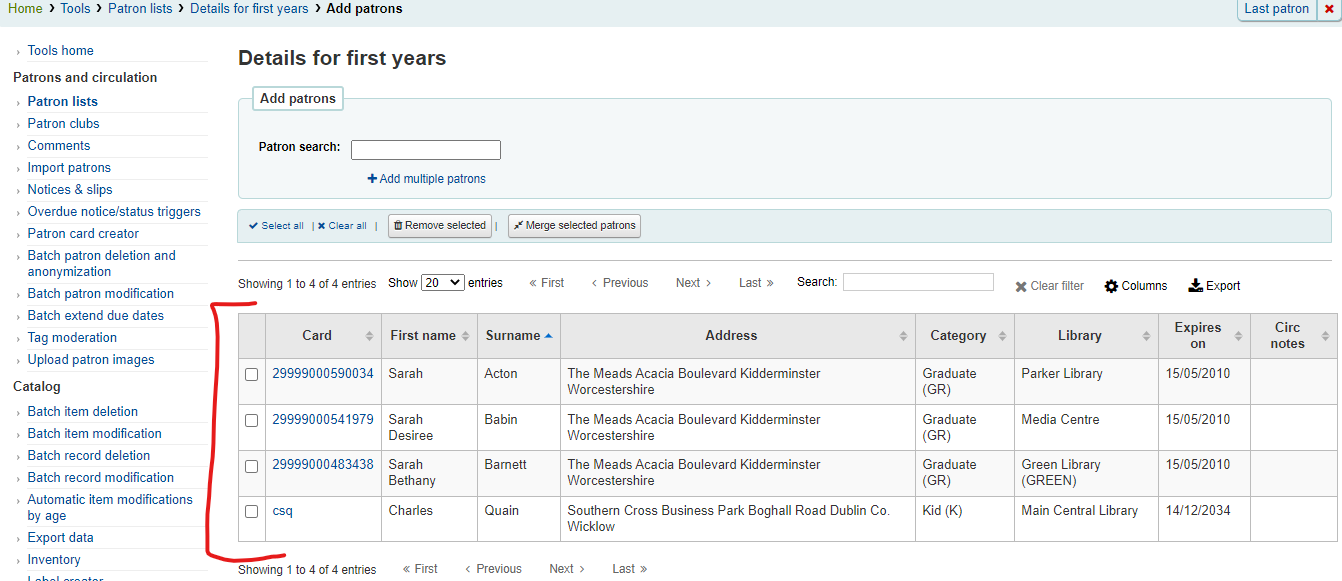Open Inventory in sidebar
The width and height of the screenshot is (1342, 581).
(54, 560)
